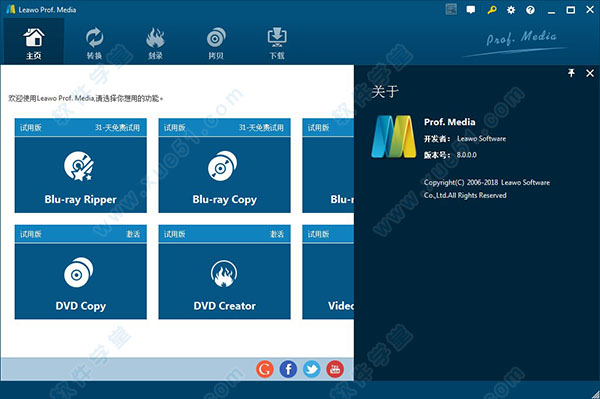Open the Twitter page icon
Screen dimensions: 600x399
point(311,369)
